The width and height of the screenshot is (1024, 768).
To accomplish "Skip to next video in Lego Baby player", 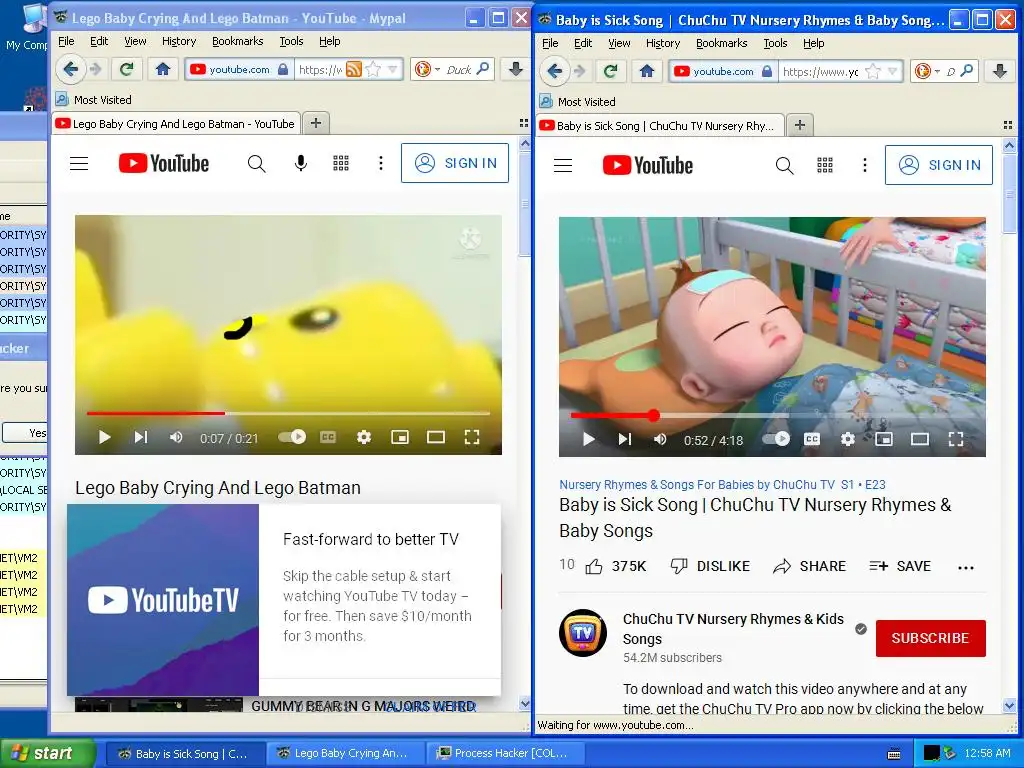I will coord(140,437).
